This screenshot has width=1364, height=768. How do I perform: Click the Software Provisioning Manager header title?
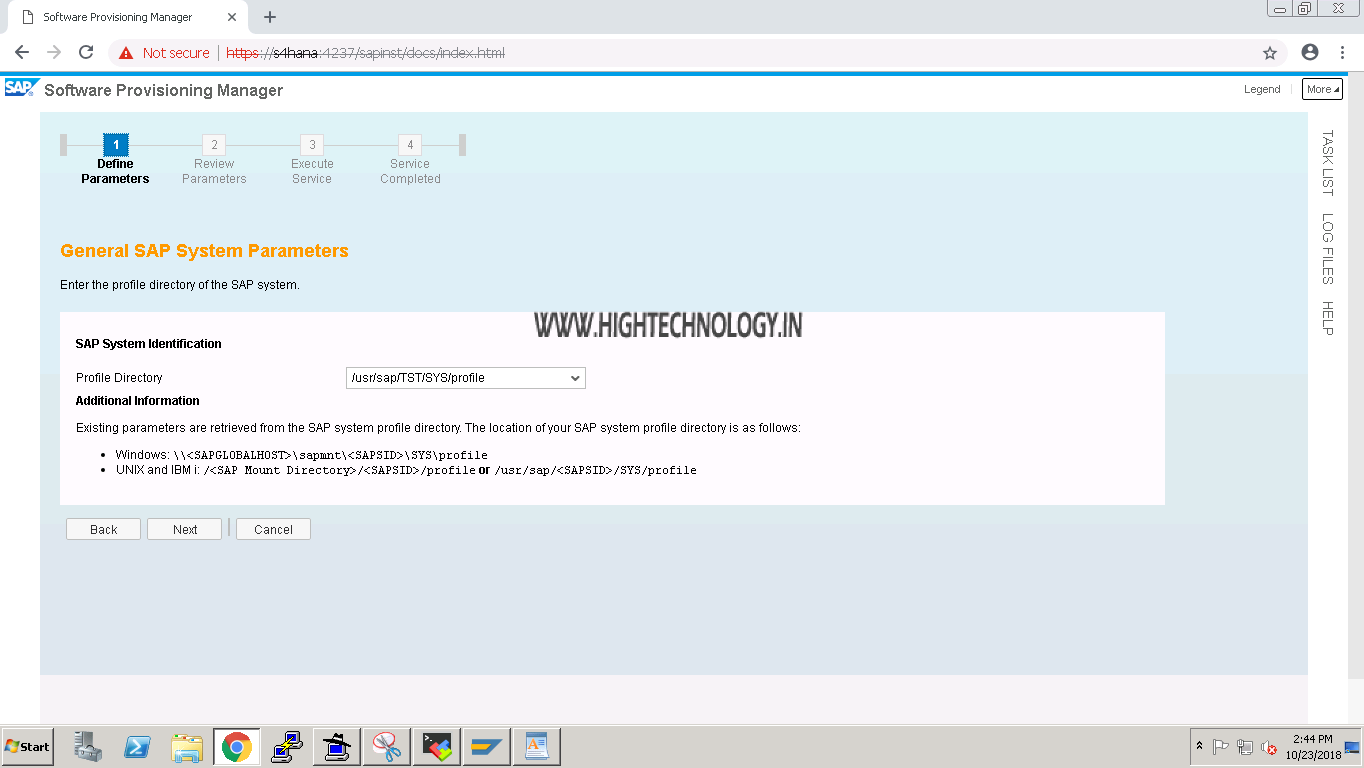164,90
